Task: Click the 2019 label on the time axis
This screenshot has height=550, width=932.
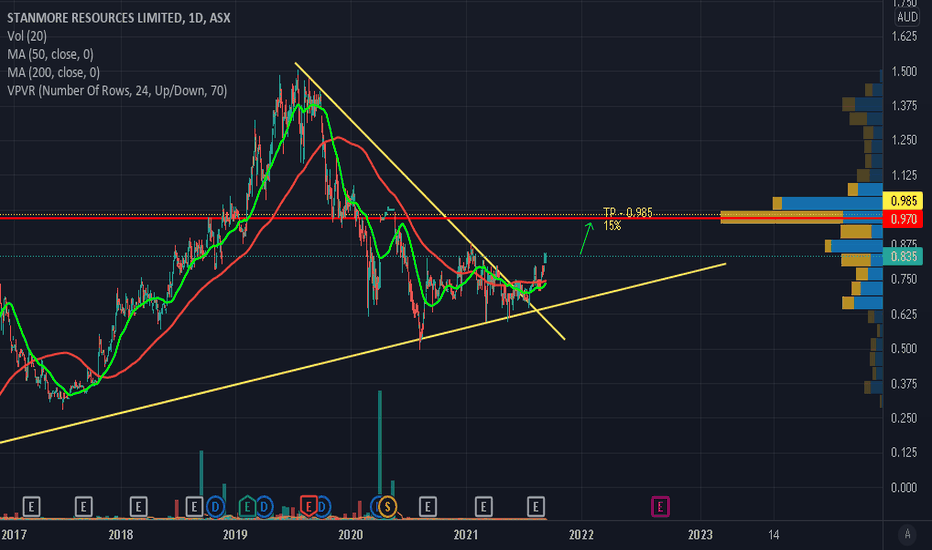Action: point(235,535)
